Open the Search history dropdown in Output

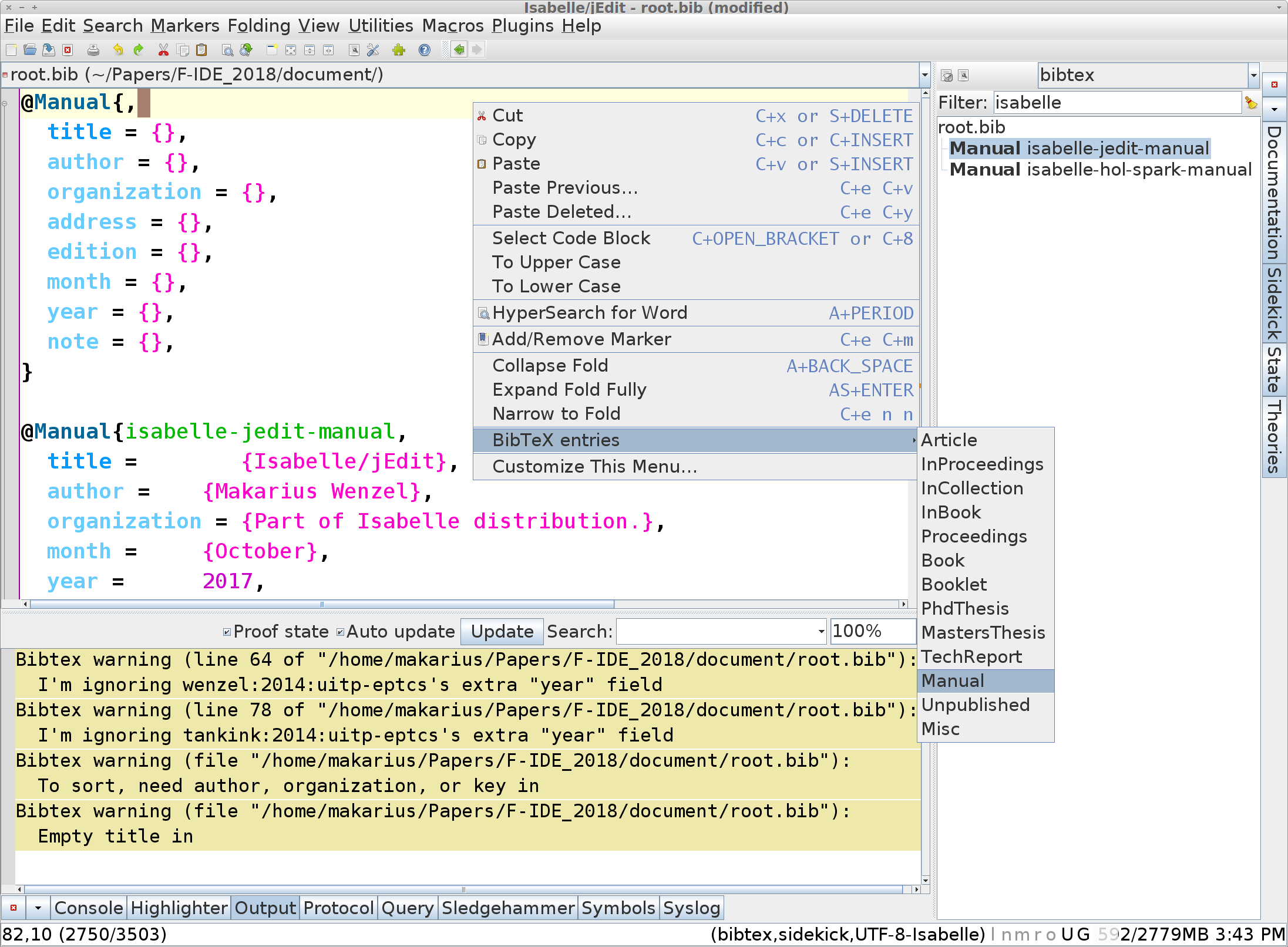pyautogui.click(x=821, y=632)
